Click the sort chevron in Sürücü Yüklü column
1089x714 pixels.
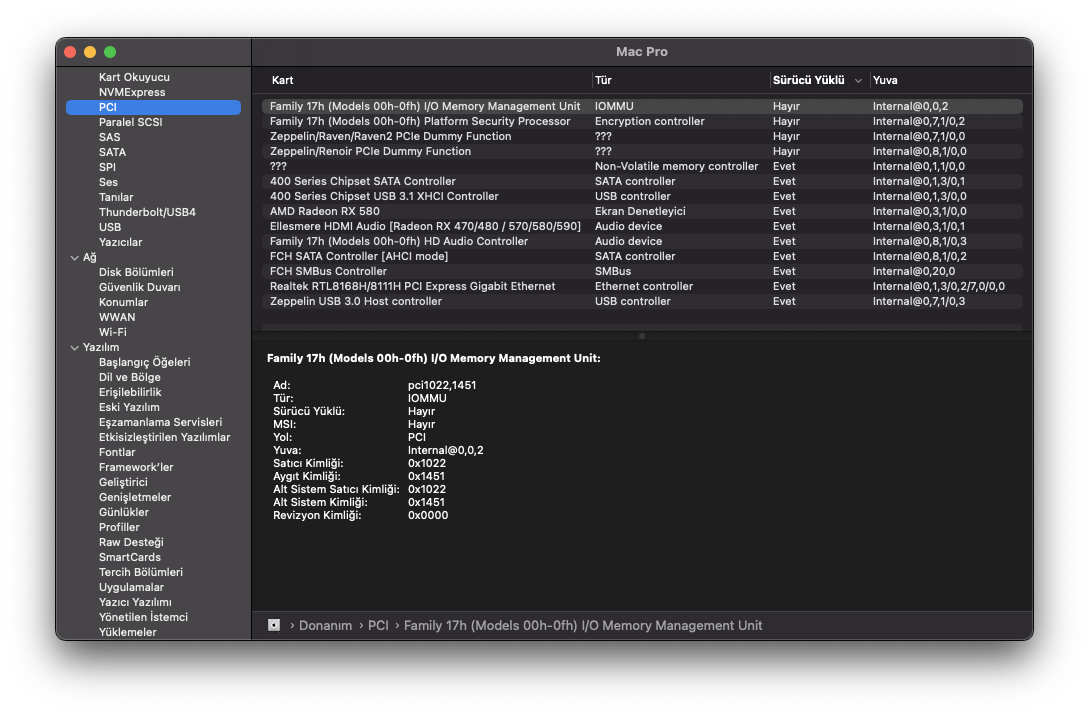coord(858,80)
